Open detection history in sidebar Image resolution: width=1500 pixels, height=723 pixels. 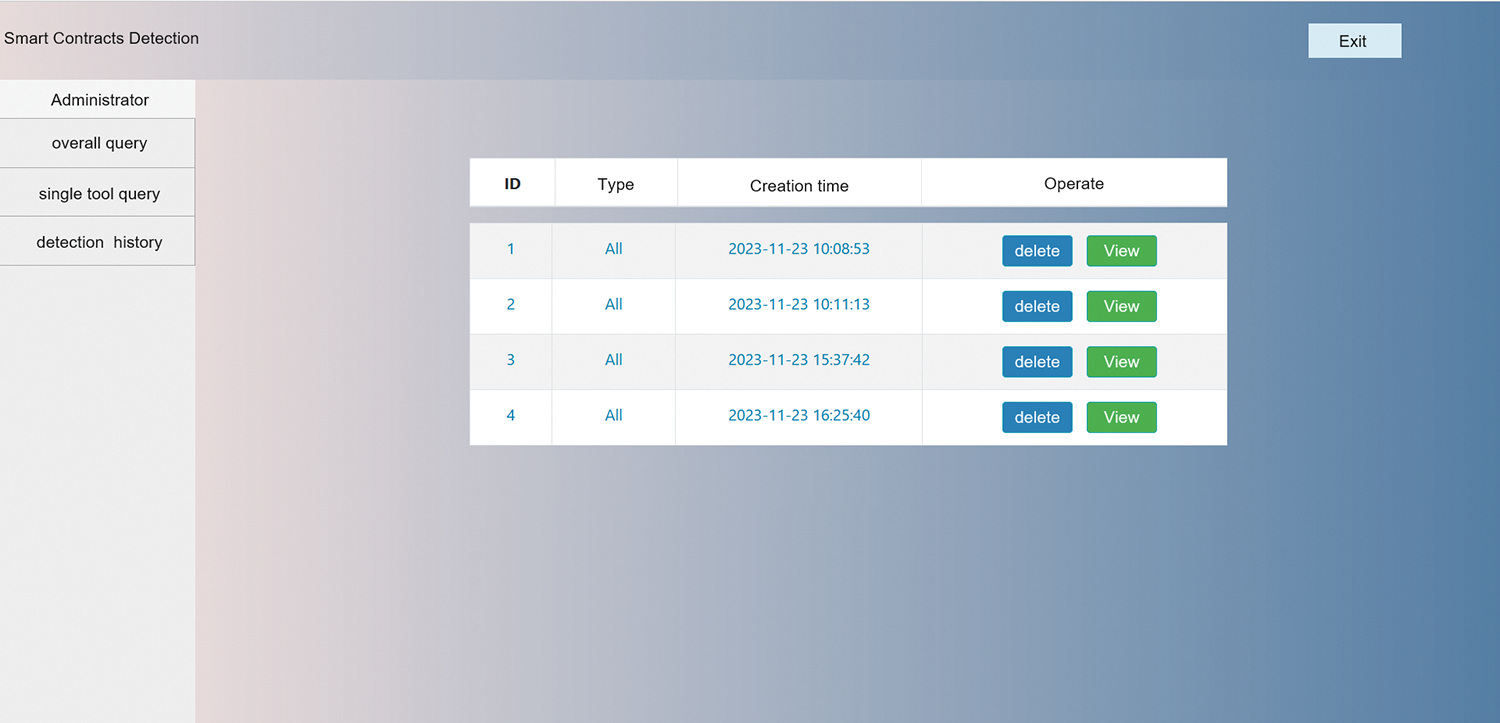tap(98, 242)
